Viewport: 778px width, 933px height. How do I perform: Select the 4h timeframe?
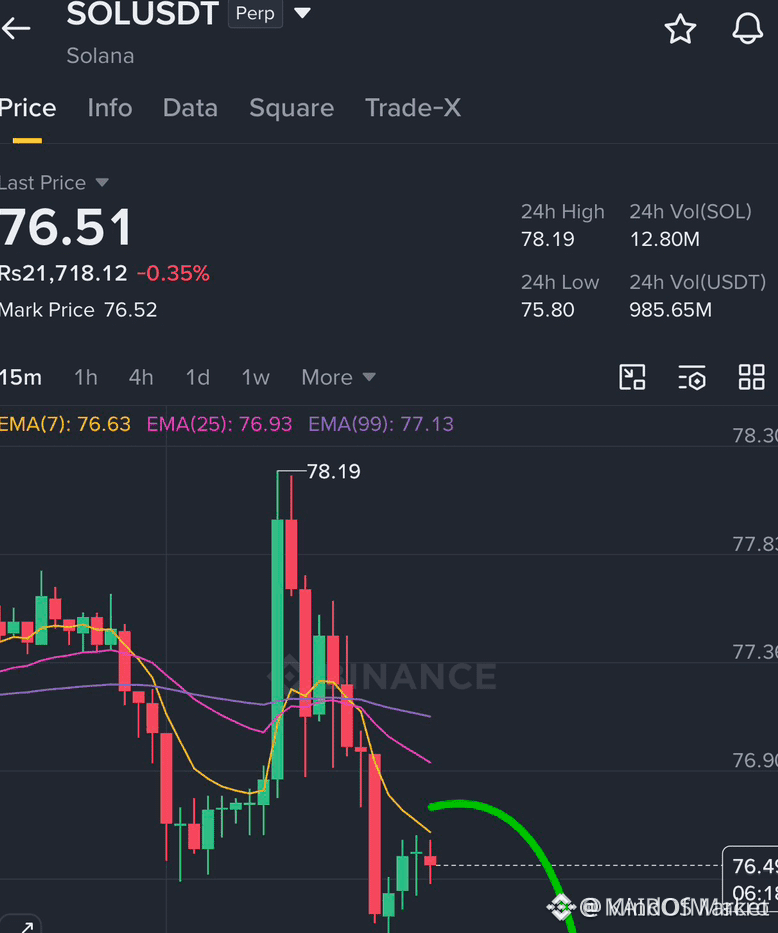(x=141, y=377)
